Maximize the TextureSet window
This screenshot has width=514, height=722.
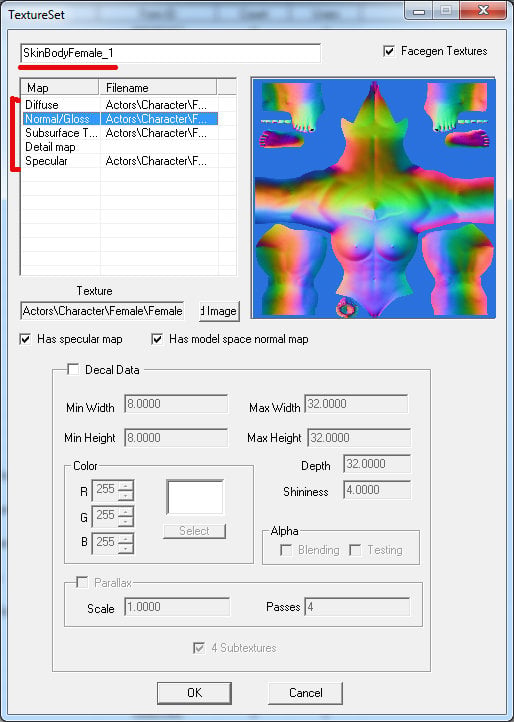[446, 10]
